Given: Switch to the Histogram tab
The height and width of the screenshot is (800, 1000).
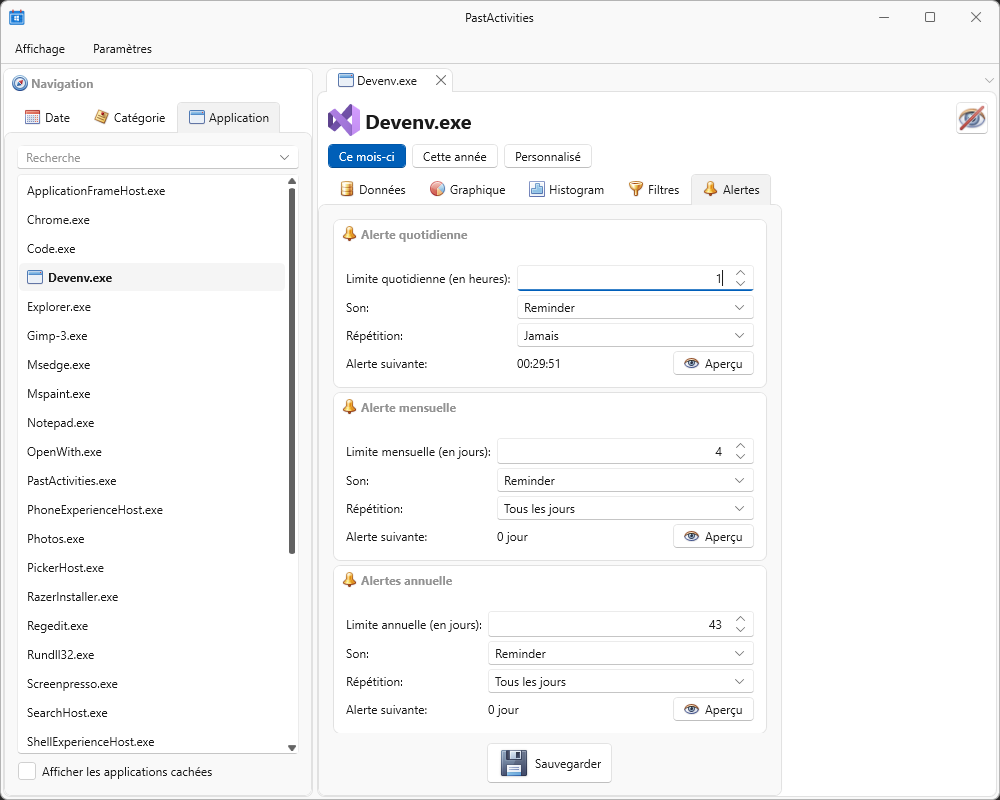Looking at the screenshot, I should click(566, 189).
